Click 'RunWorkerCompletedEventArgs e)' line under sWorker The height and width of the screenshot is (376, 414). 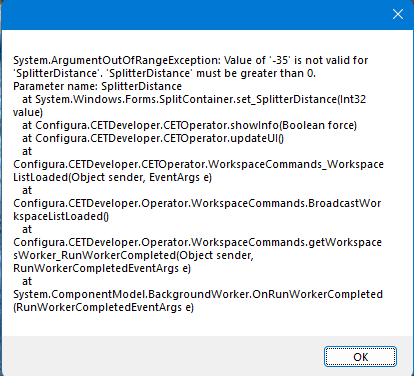102,268
